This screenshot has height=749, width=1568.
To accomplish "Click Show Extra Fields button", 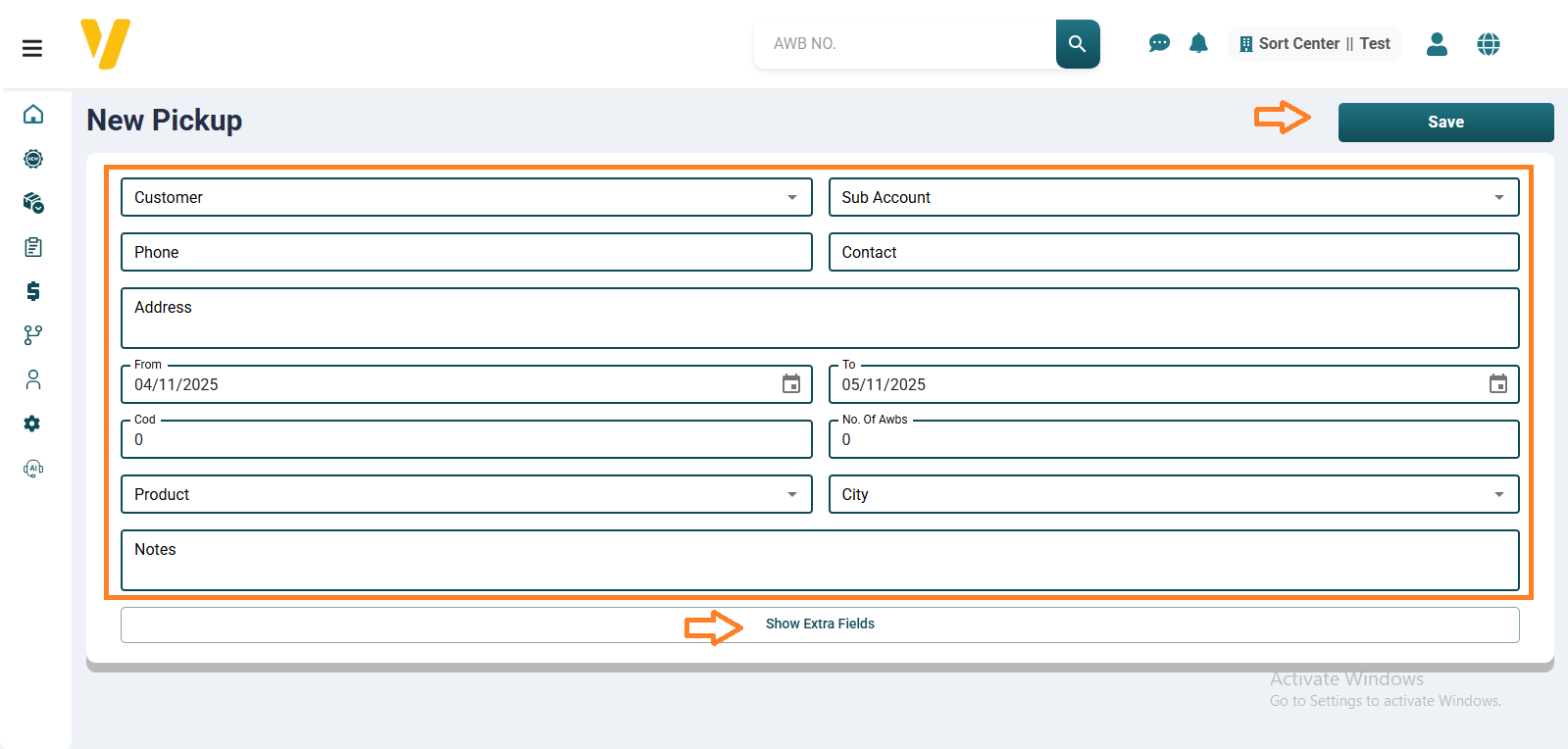I will tap(820, 624).
